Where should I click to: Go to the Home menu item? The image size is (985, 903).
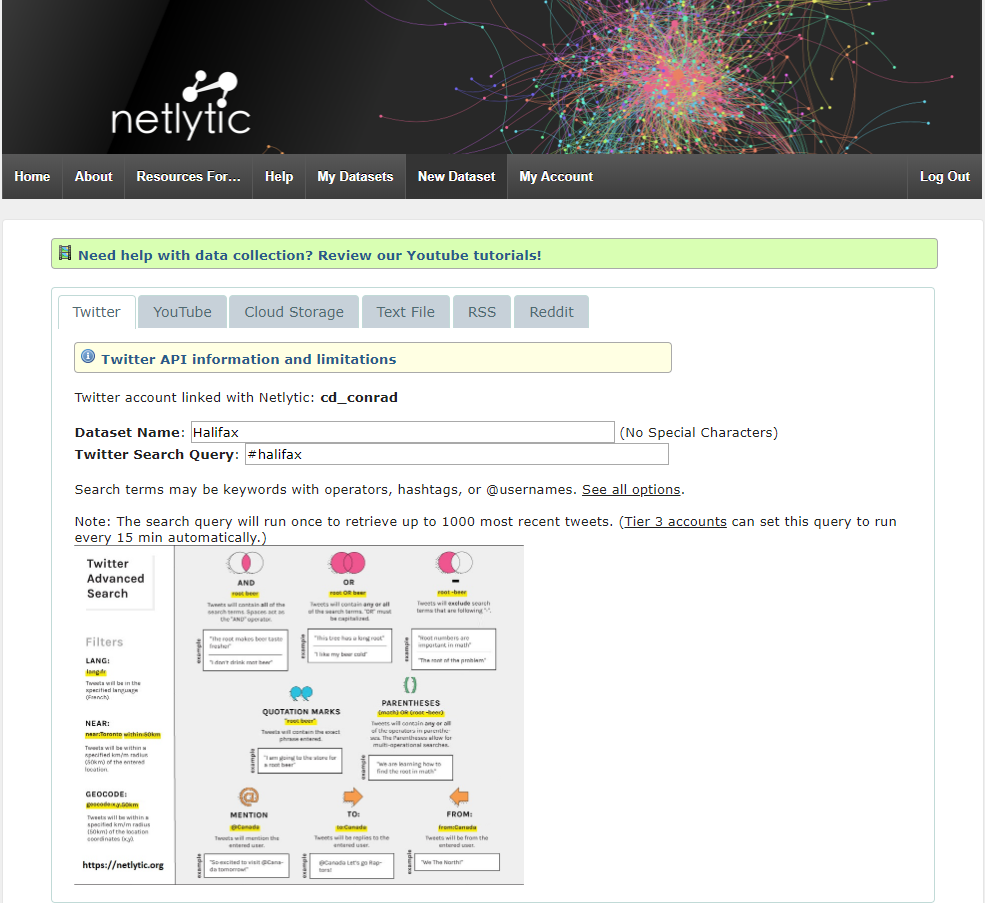[x=32, y=177]
